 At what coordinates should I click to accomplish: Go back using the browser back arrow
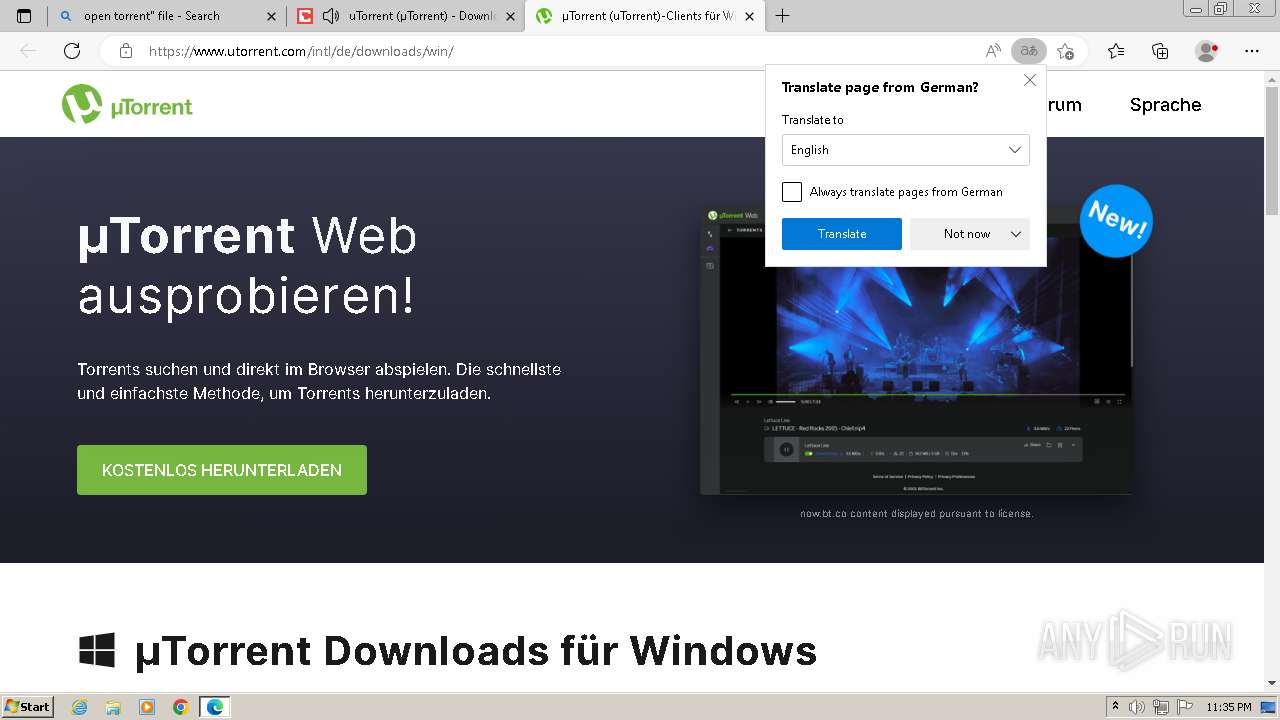point(28,51)
